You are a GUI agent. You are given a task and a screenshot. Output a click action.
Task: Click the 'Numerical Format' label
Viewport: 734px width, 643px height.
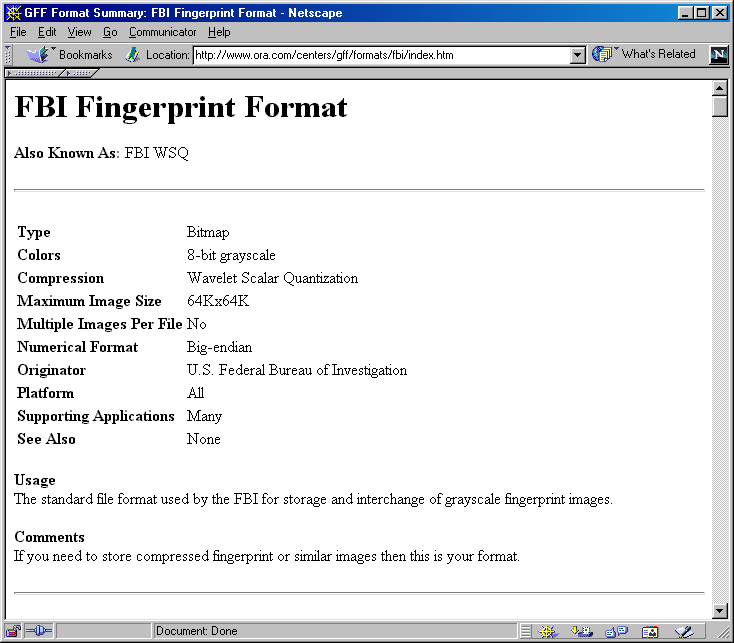click(x=77, y=347)
